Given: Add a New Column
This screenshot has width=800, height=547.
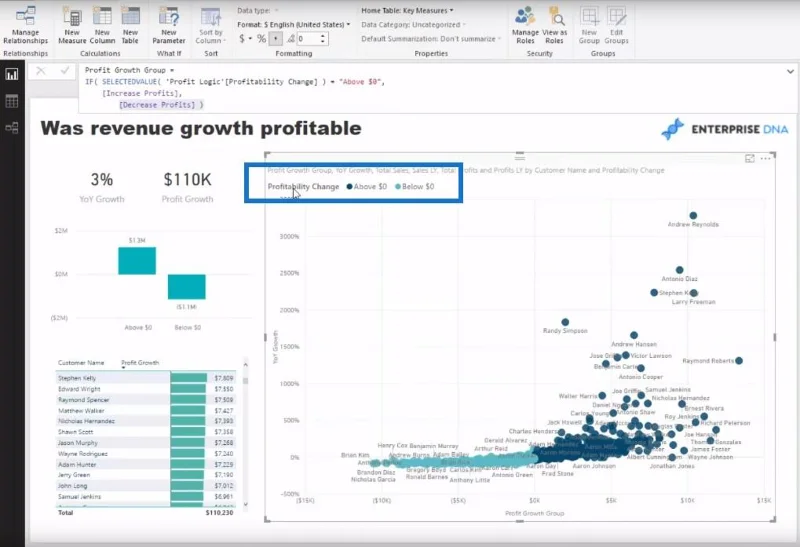Looking at the screenshot, I should tap(102, 26).
